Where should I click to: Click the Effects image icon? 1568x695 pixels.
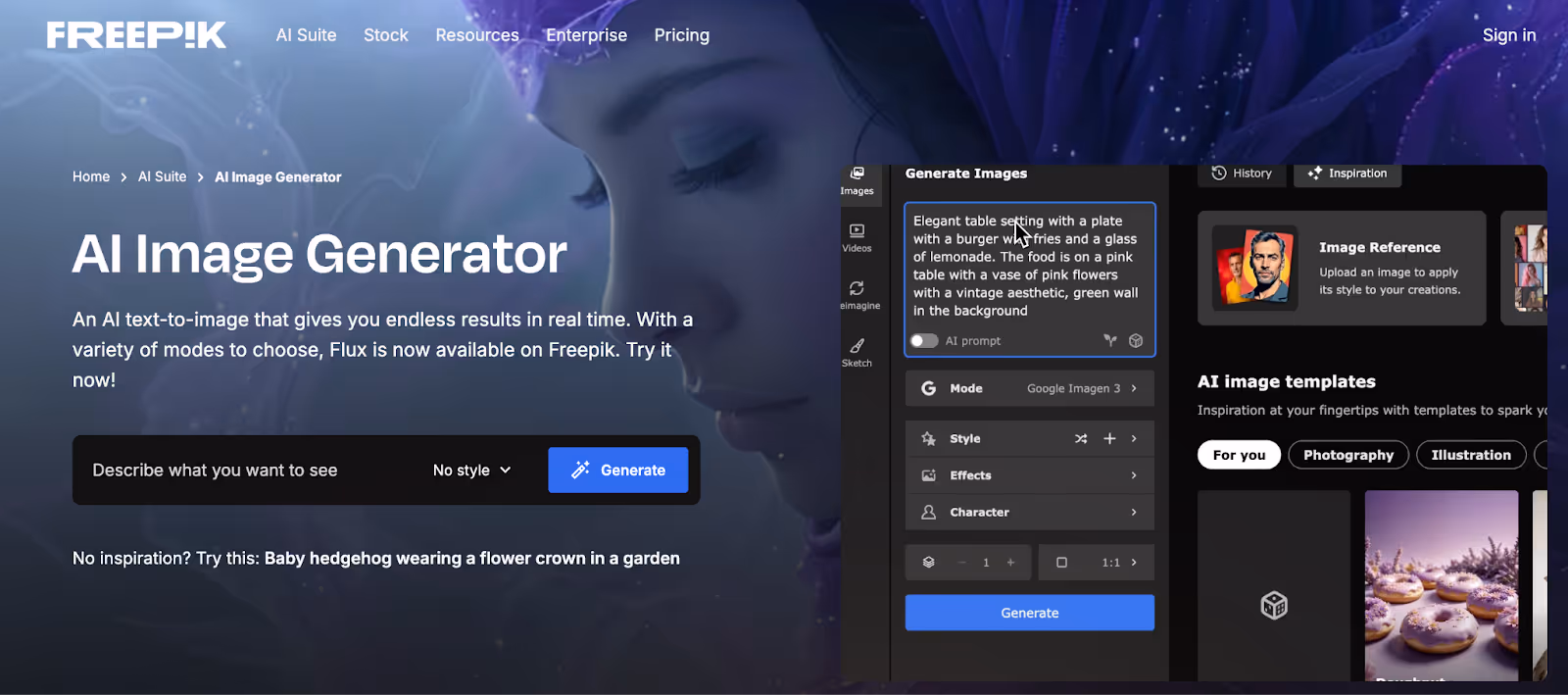[928, 475]
